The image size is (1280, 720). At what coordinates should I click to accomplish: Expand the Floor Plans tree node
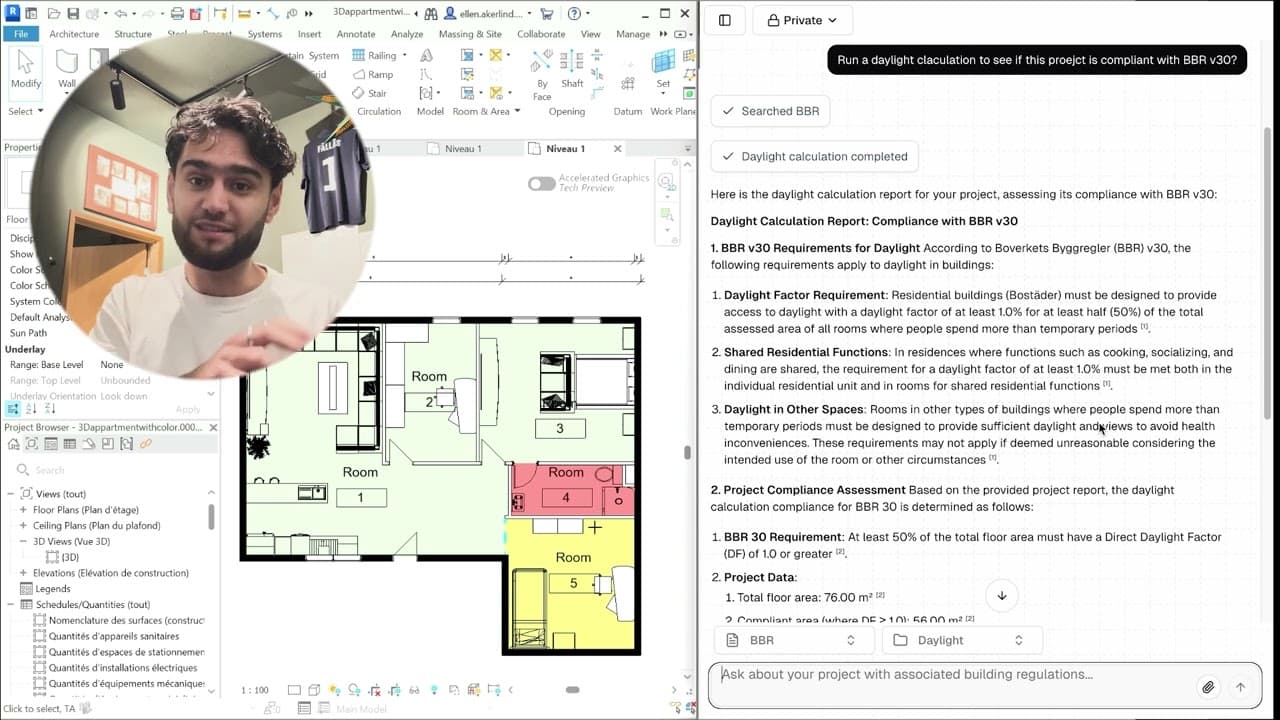pos(24,510)
